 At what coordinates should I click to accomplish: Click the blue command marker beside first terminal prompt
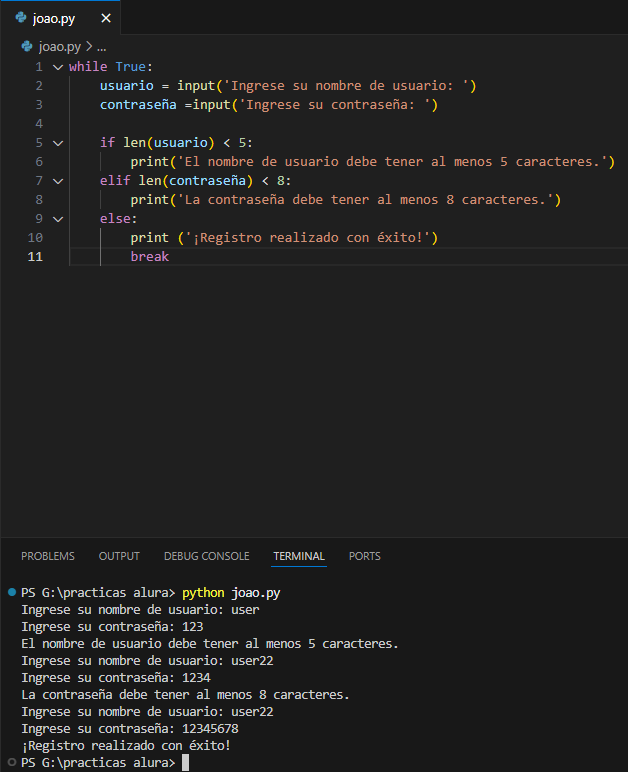coord(11,593)
